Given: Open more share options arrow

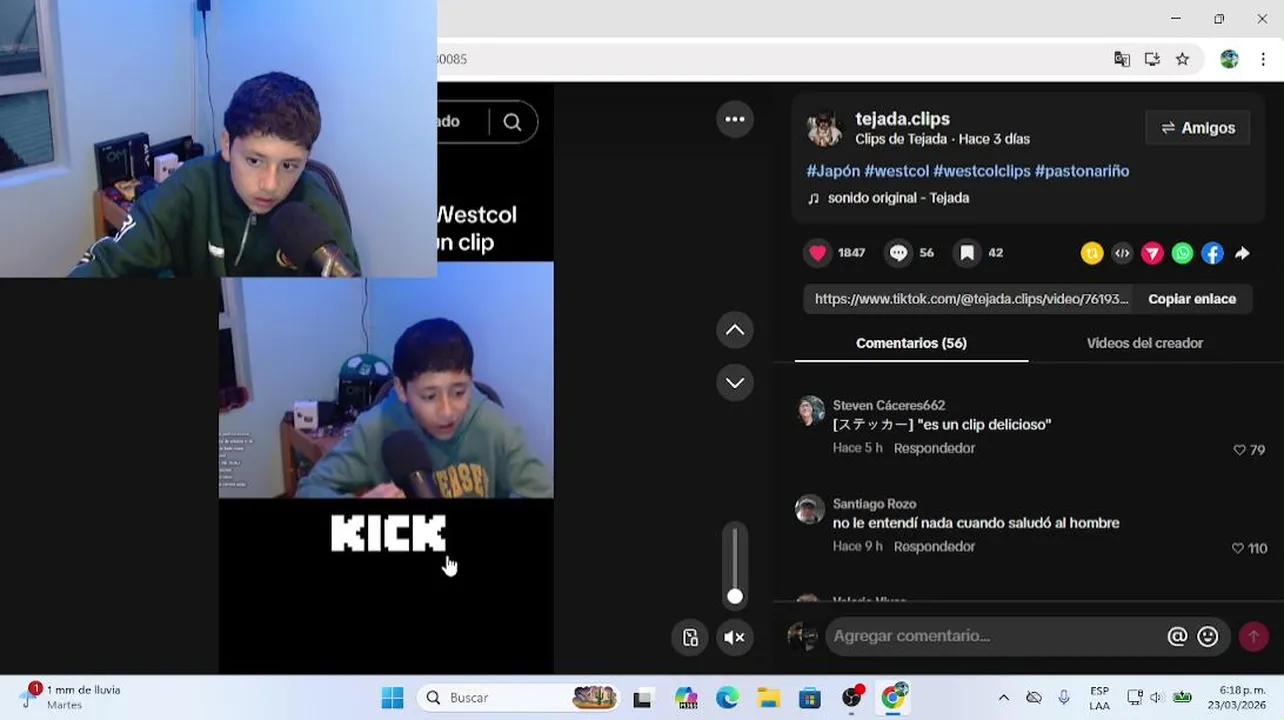Looking at the screenshot, I should click(1242, 254).
